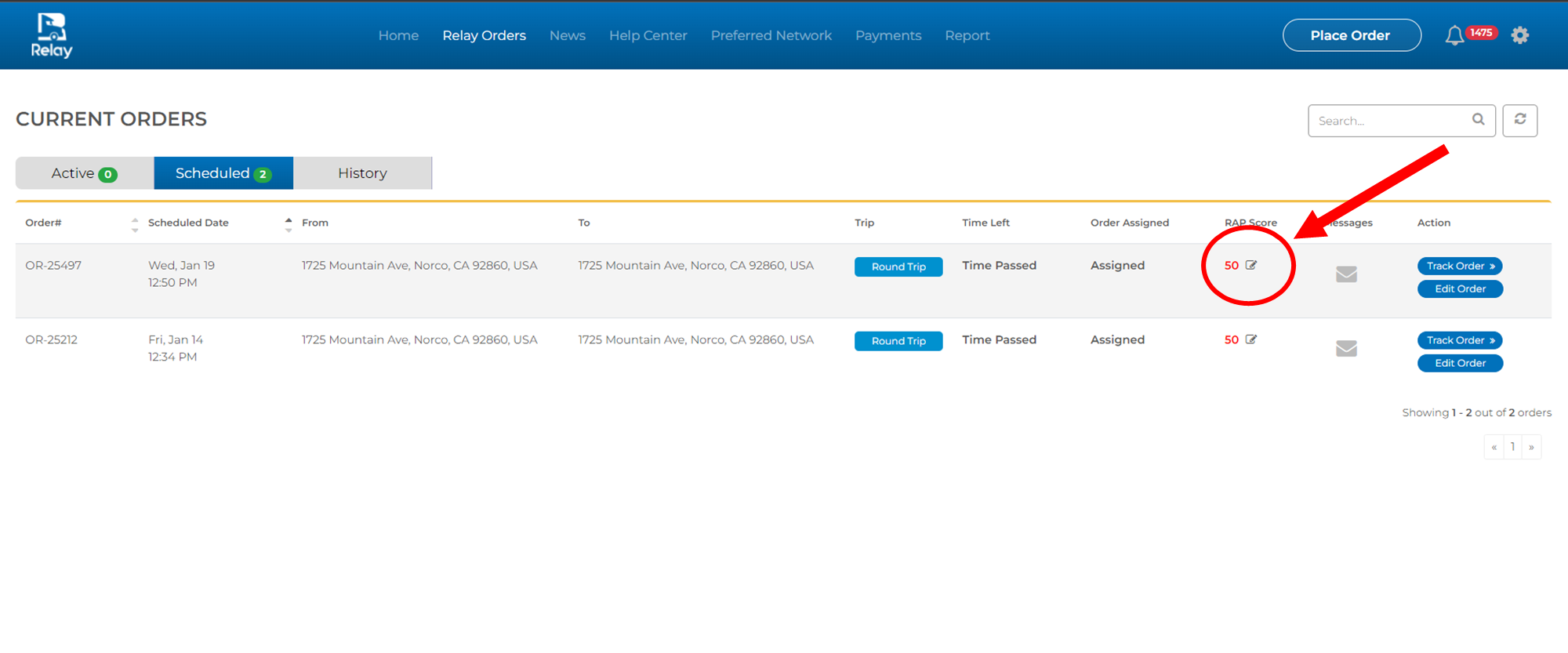Click the search magnifier icon
Screen dimensions: 1568x653
point(1478,120)
